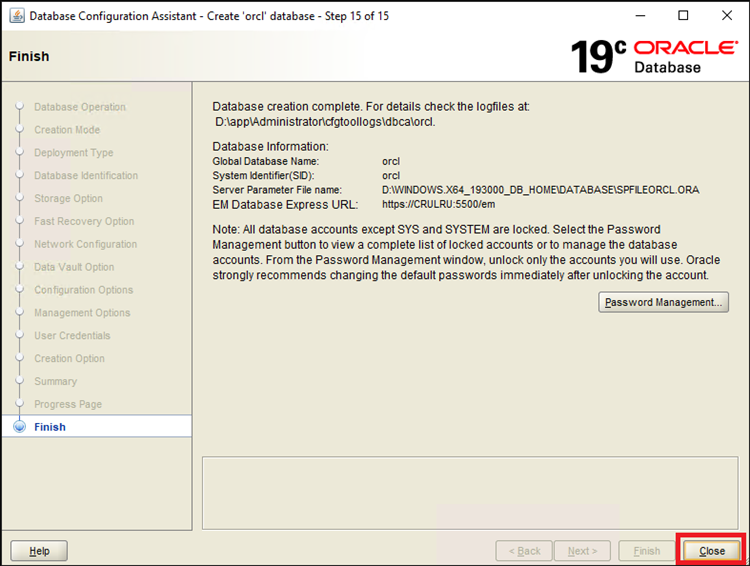Screen dimensions: 750x566
Task: Click the EM Database Express URL label
Action: pyautogui.click(x=285, y=205)
